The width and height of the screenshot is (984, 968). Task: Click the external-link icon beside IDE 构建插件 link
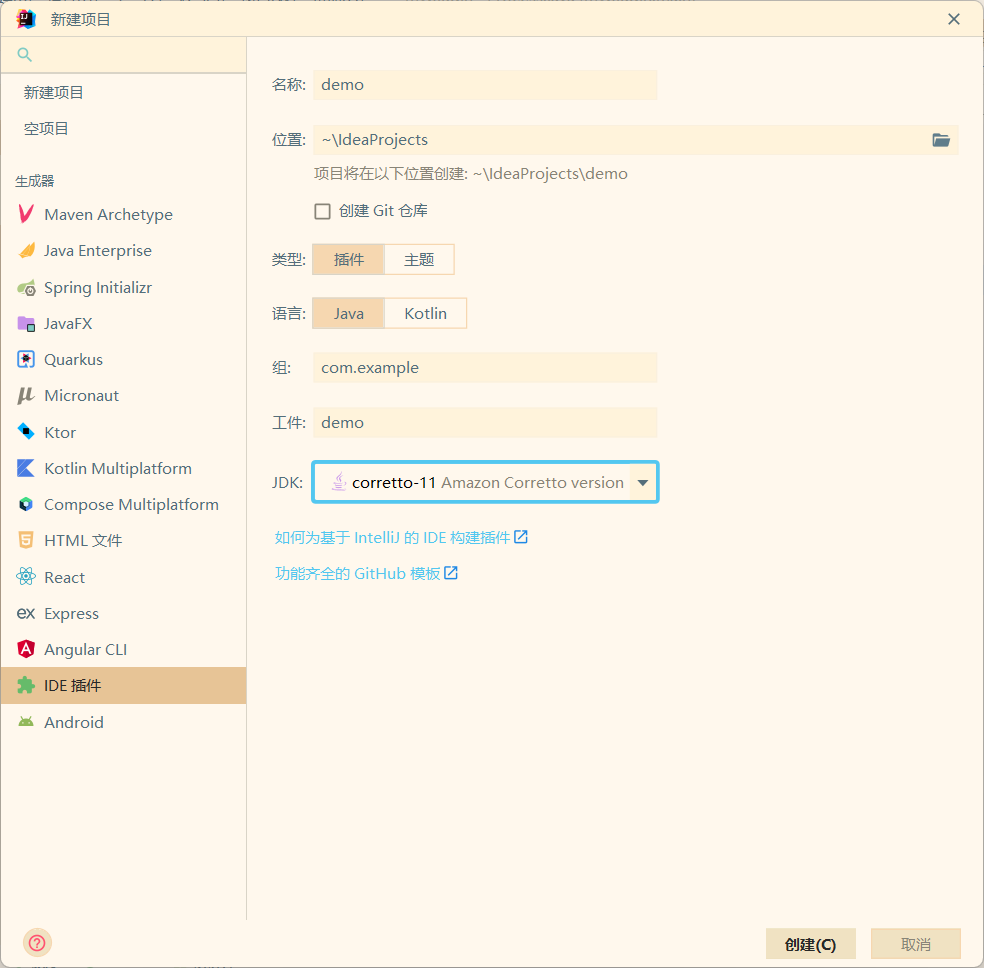tap(521, 537)
